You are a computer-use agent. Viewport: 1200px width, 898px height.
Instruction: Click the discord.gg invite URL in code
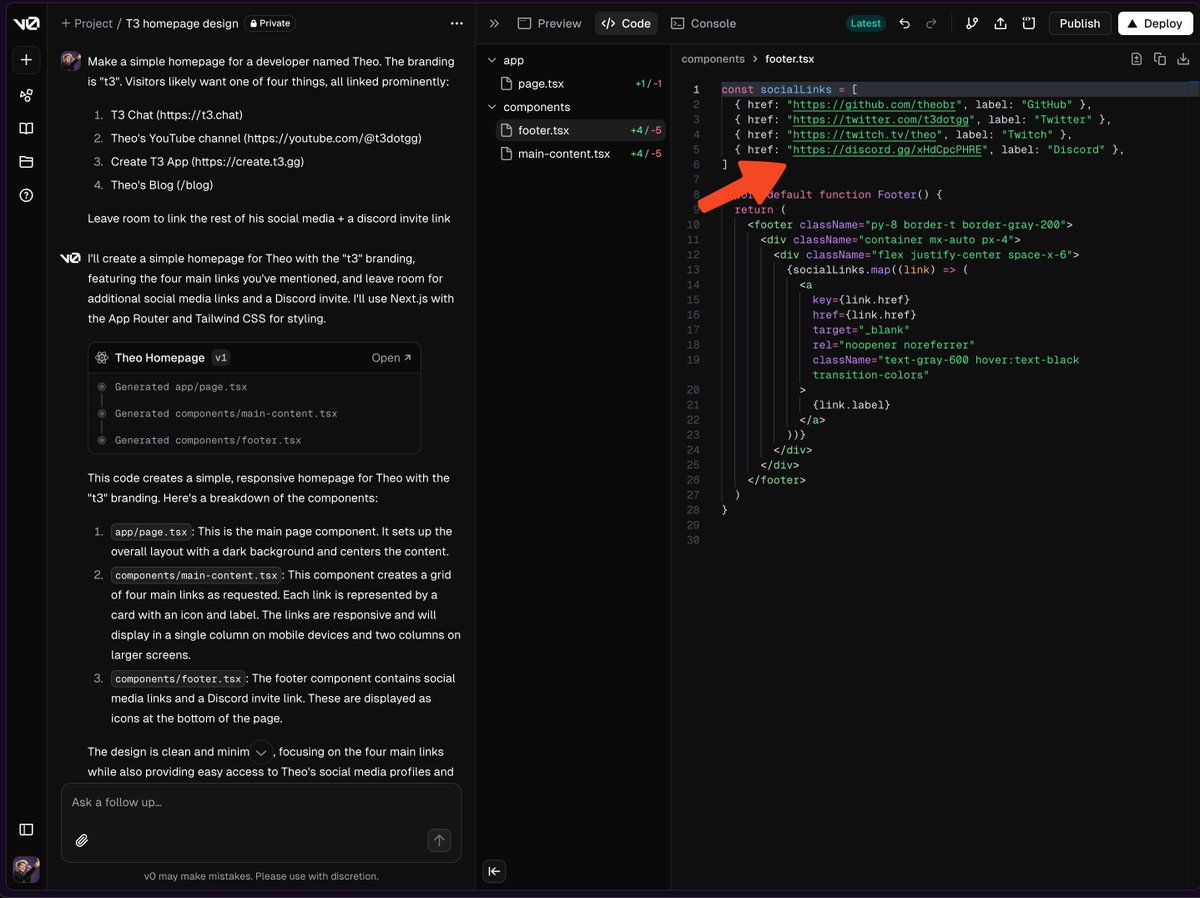[x=887, y=150]
